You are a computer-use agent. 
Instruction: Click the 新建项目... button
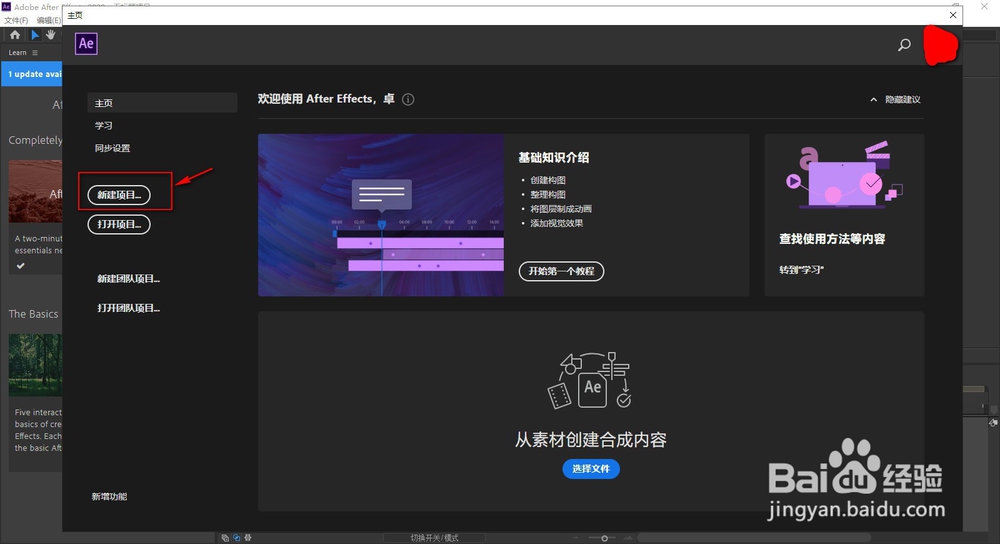tap(119, 195)
